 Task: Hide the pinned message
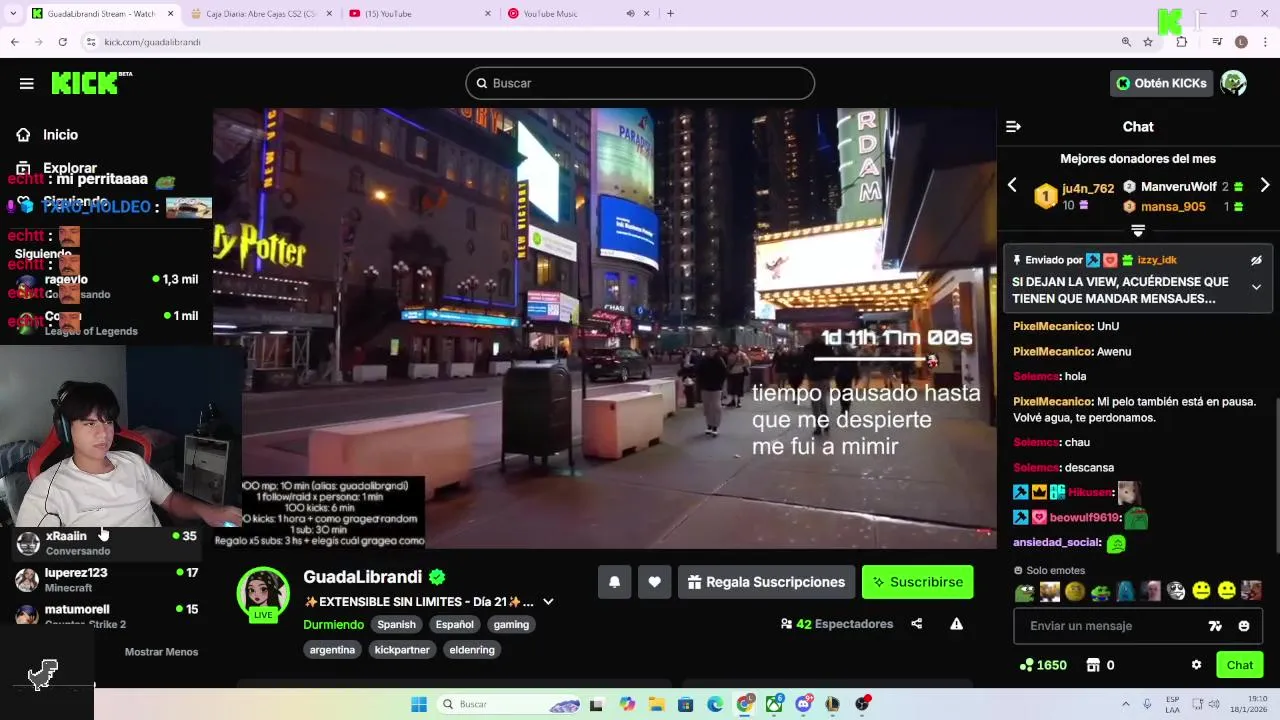point(1256,261)
